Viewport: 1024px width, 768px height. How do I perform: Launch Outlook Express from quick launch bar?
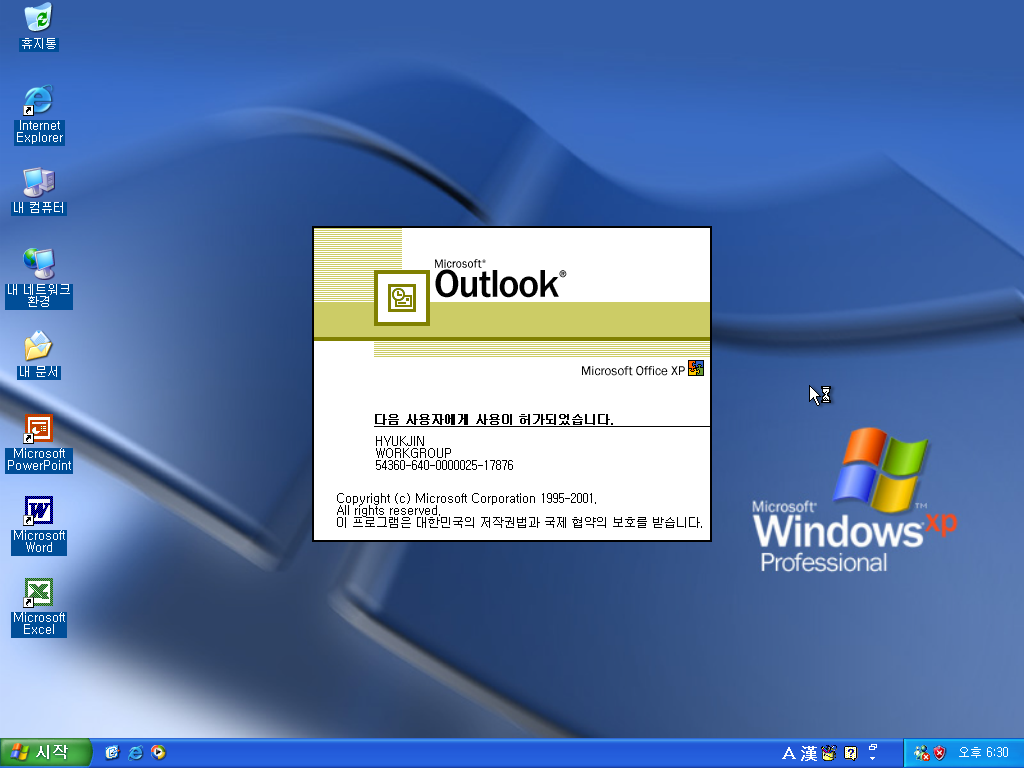coord(112,753)
